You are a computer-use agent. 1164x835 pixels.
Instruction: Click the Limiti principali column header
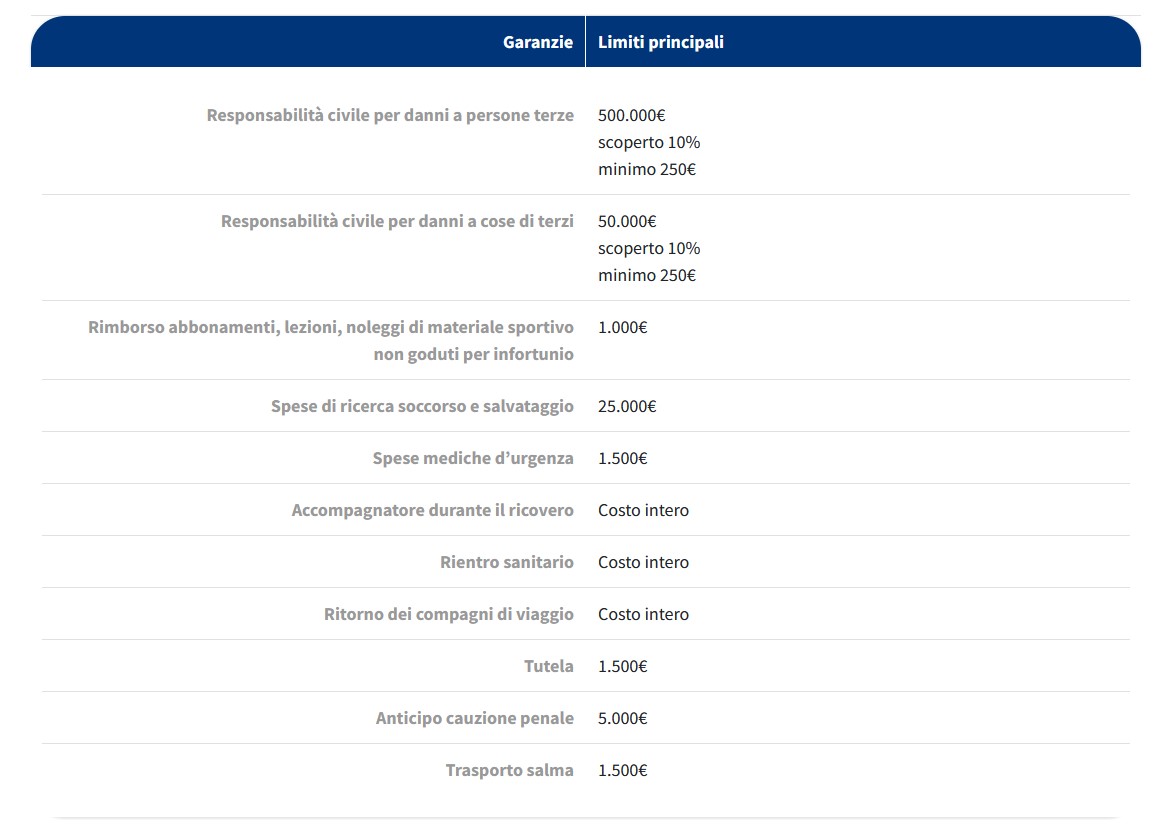(661, 42)
